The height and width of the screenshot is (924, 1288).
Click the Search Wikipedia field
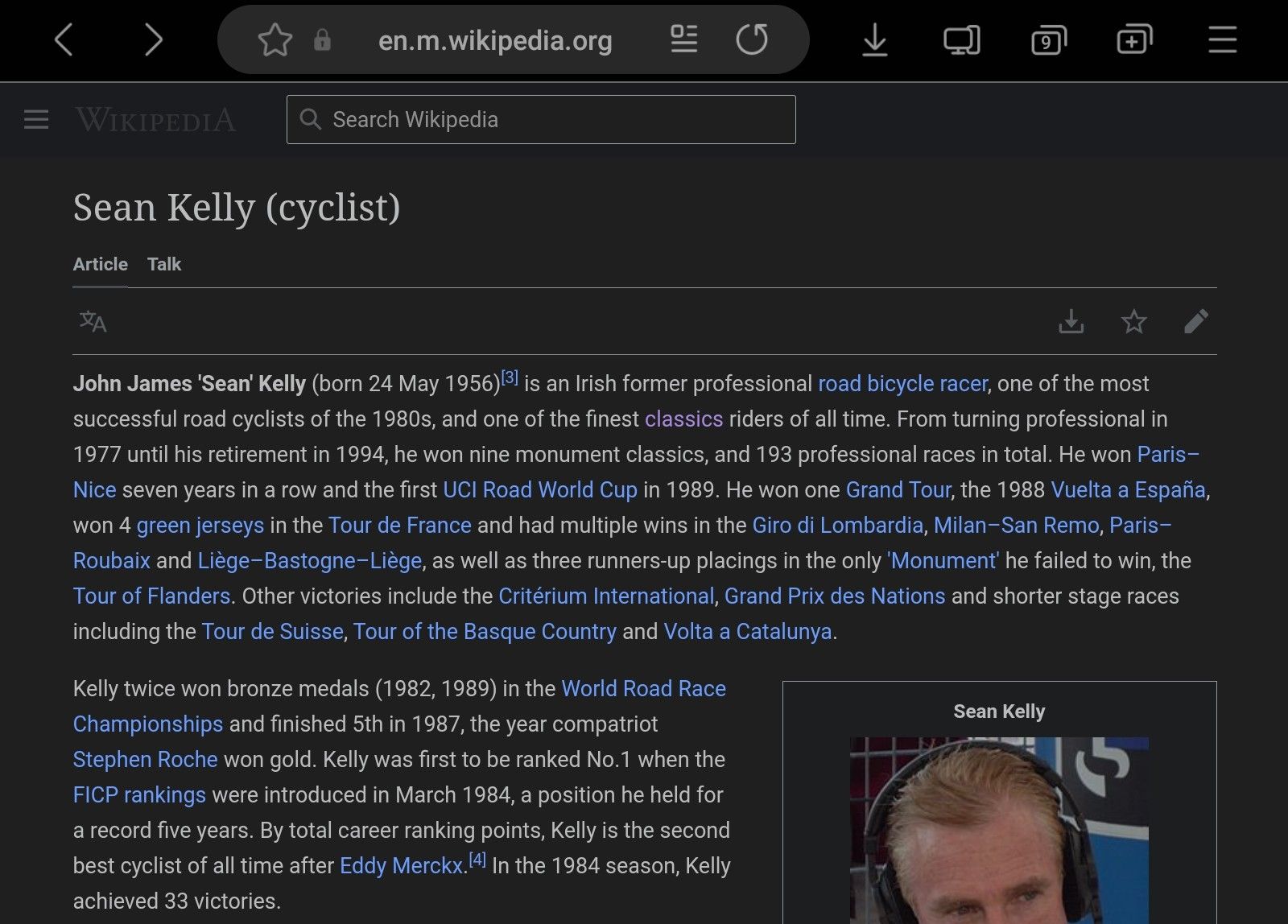[541, 120]
